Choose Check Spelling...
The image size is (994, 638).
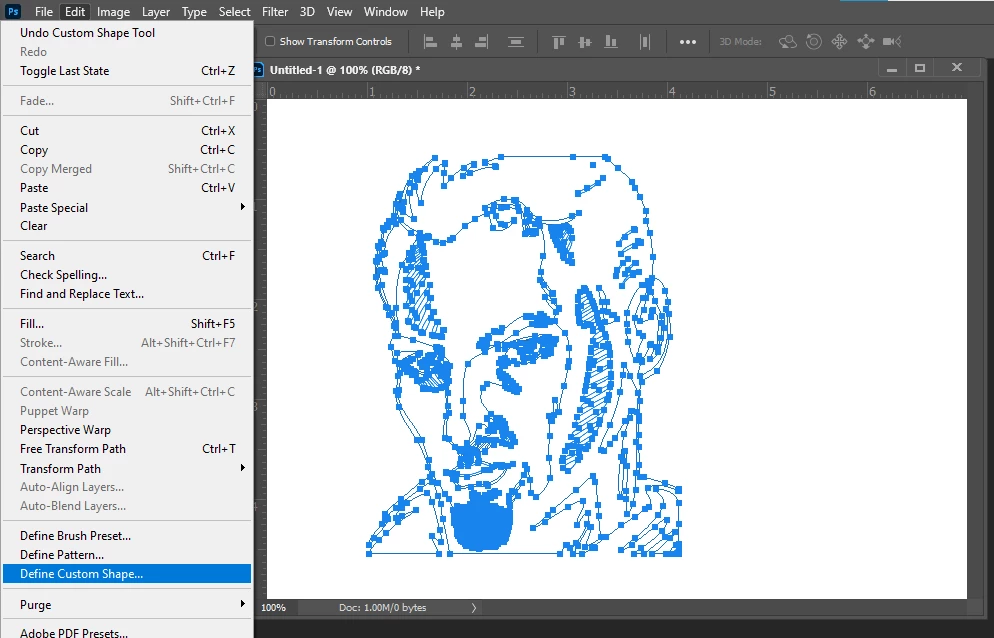(x=127, y=275)
